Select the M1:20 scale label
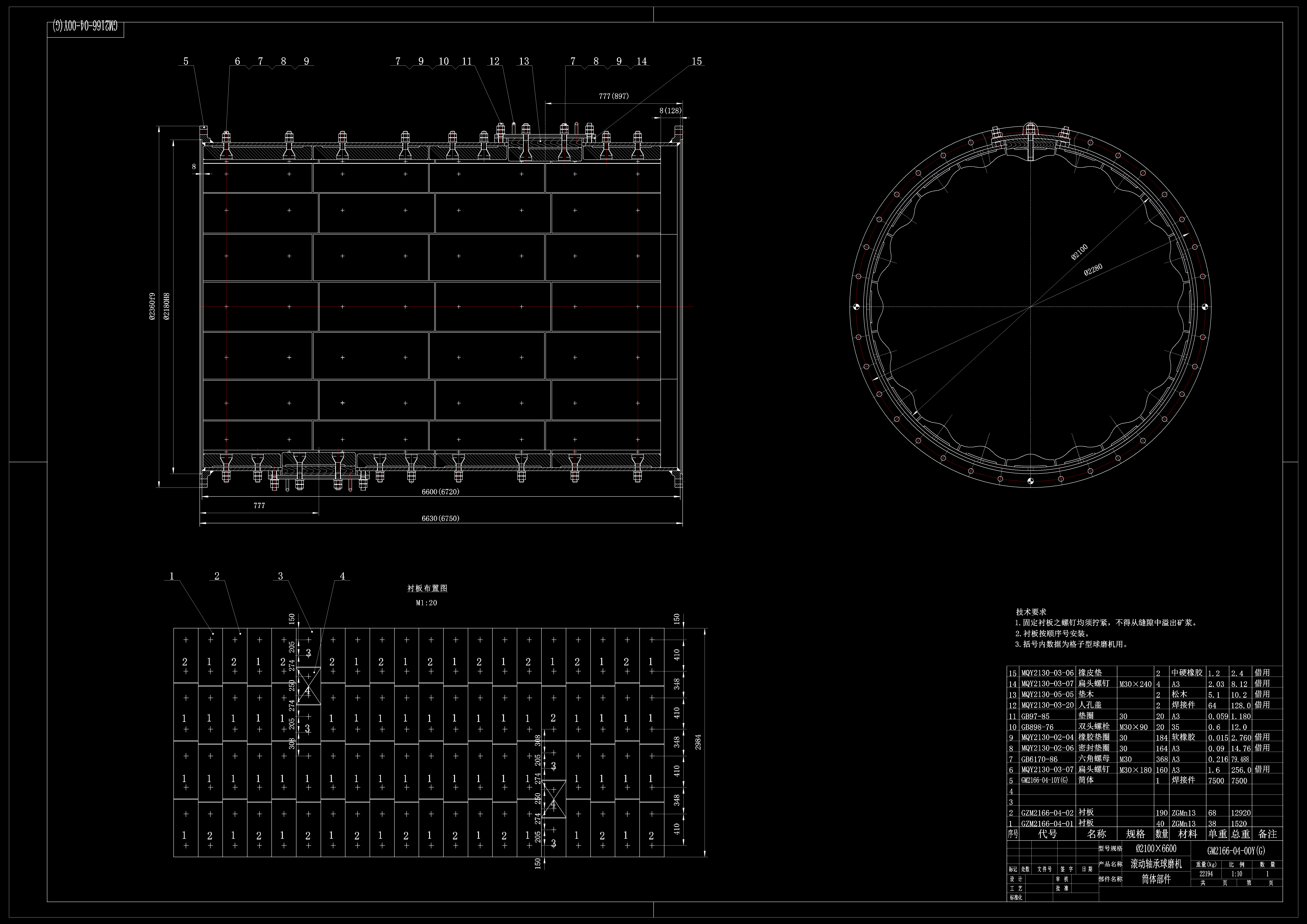Viewport: 1307px width, 924px height. (x=426, y=603)
